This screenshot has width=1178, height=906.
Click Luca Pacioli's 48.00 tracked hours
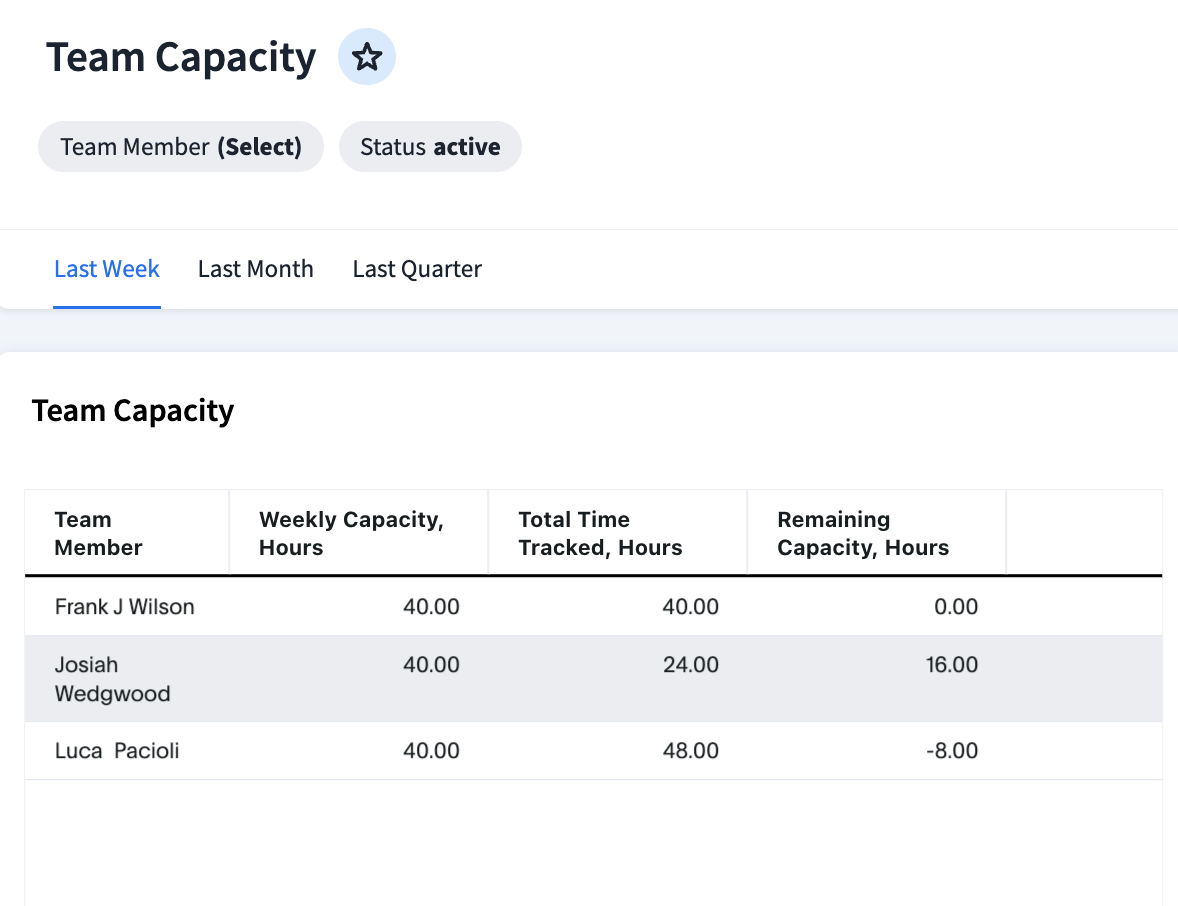pyautogui.click(x=690, y=751)
